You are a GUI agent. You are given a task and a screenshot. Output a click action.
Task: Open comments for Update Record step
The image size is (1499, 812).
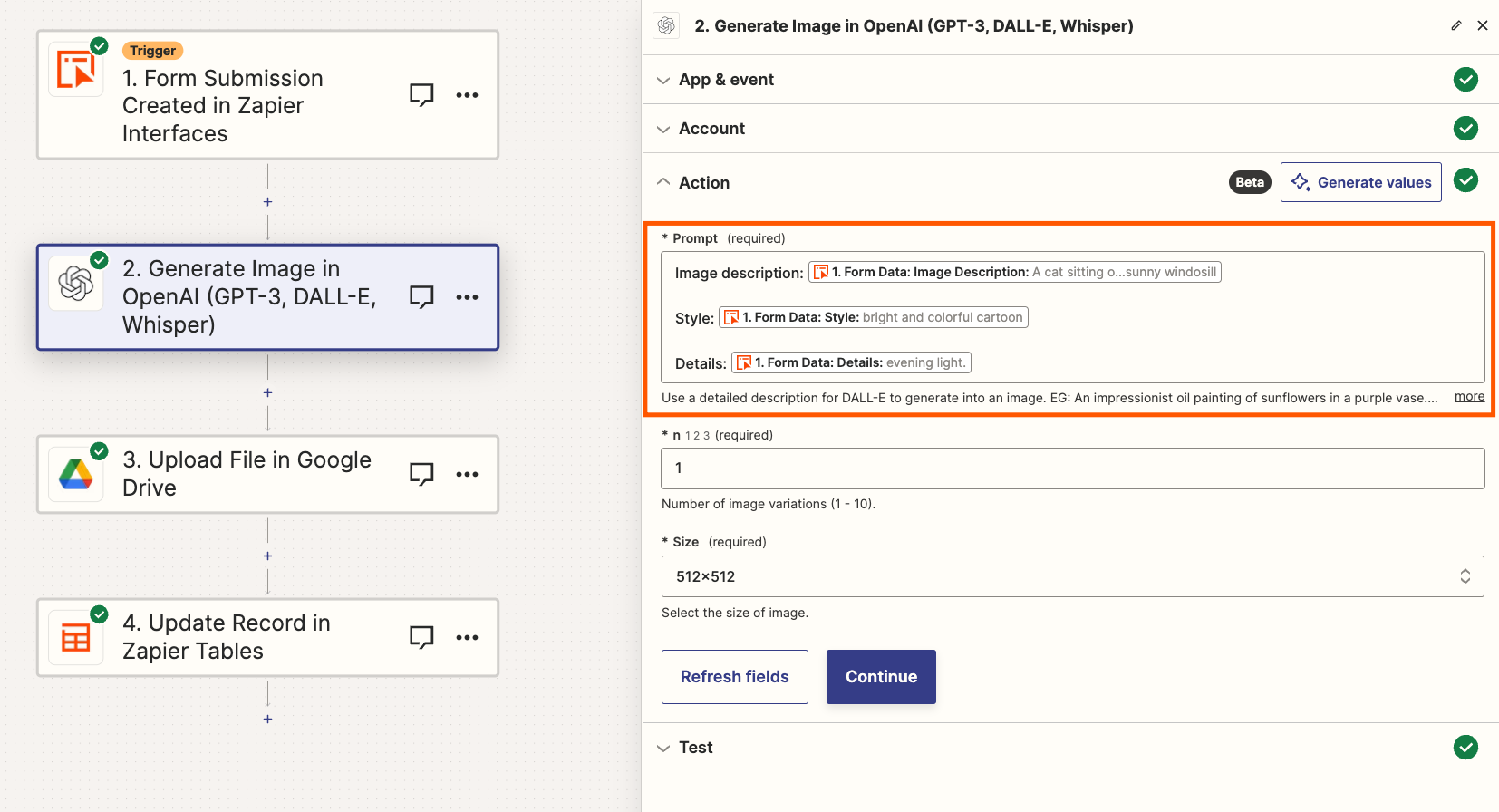point(421,638)
